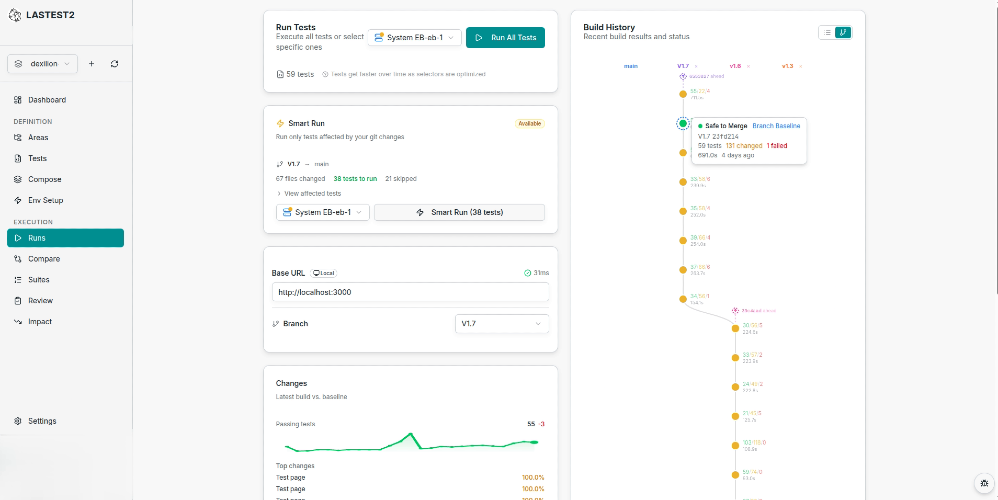The height and width of the screenshot is (500, 998).
Task: Open the V1.7 branch dropdown
Action: (502, 324)
